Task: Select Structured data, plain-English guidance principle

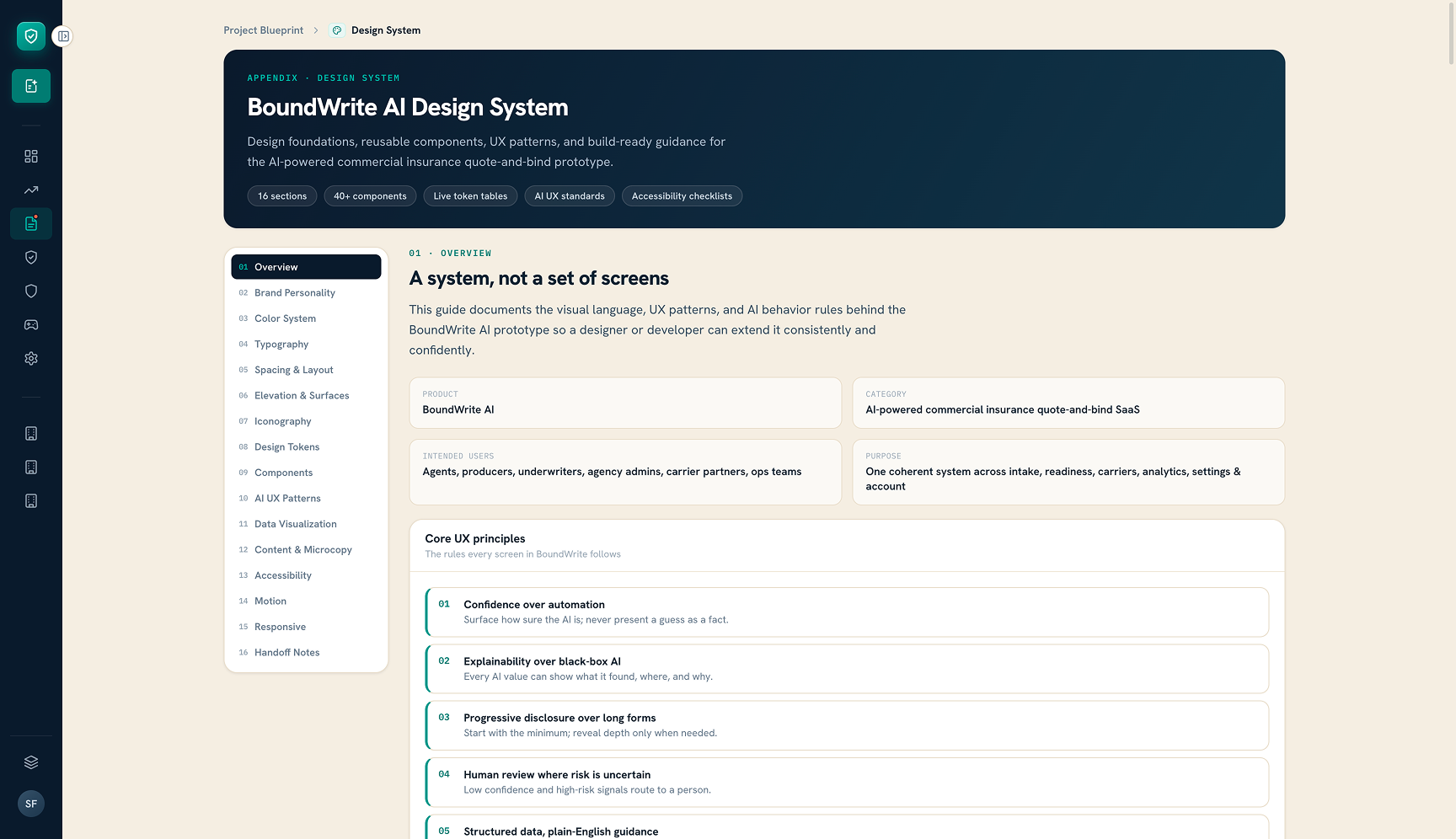Action: (847, 827)
